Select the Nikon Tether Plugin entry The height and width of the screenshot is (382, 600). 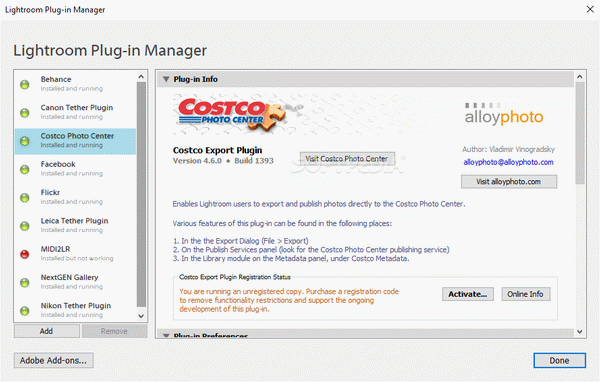[x=75, y=310]
